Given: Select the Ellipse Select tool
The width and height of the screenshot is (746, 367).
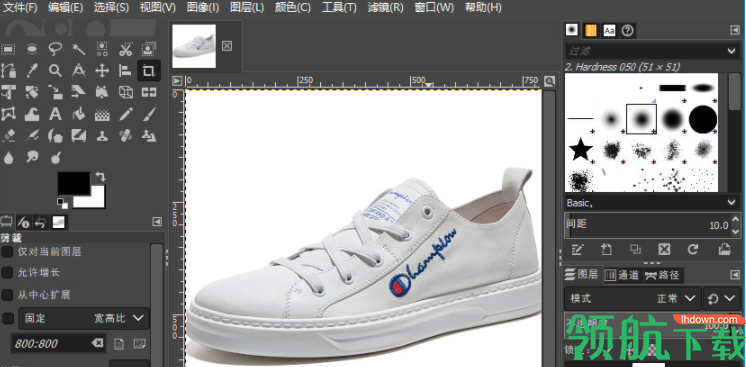Looking at the screenshot, I should [32, 49].
